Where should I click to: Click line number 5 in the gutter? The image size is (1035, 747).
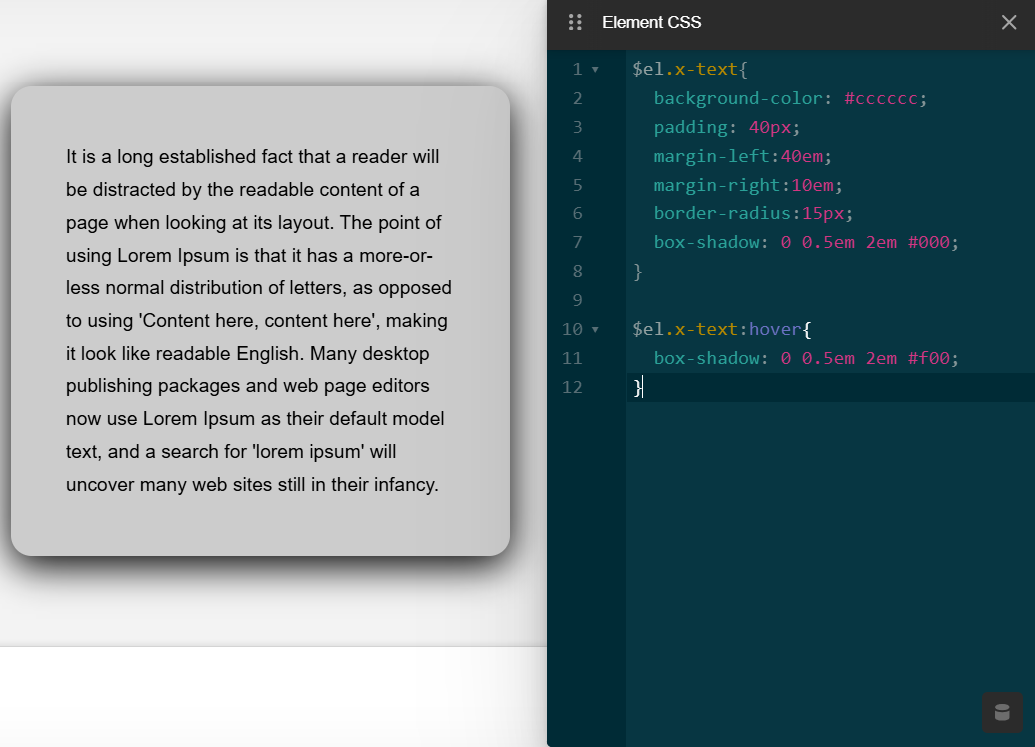click(576, 185)
